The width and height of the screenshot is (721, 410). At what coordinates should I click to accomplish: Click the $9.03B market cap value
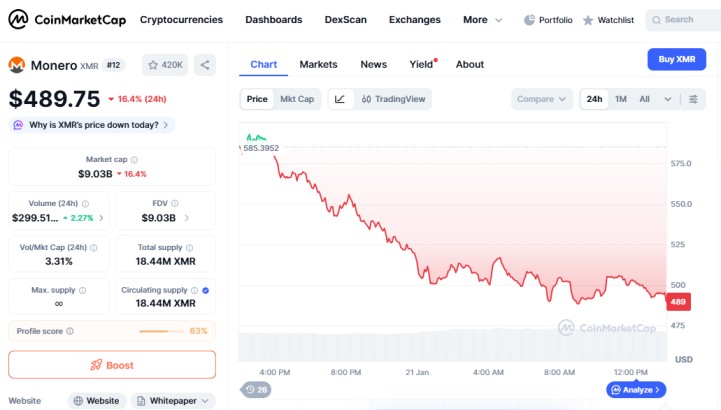pos(95,174)
